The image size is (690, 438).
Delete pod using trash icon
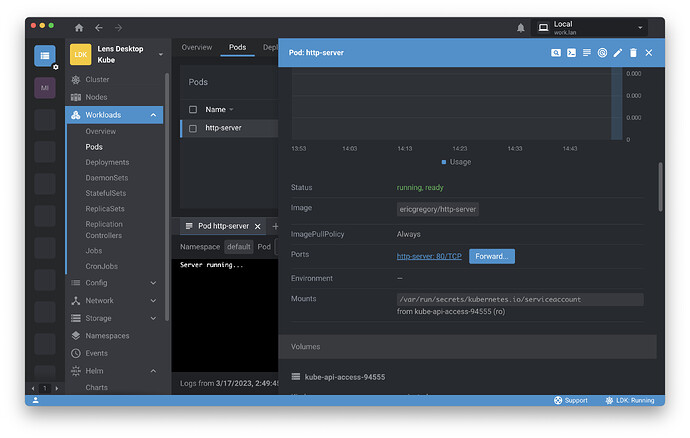pyautogui.click(x=633, y=52)
